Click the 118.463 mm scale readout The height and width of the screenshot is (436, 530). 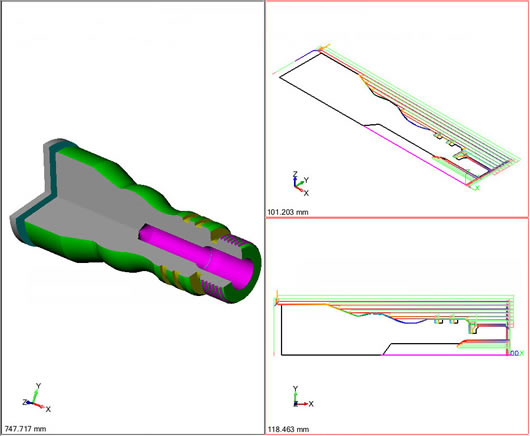click(288, 429)
